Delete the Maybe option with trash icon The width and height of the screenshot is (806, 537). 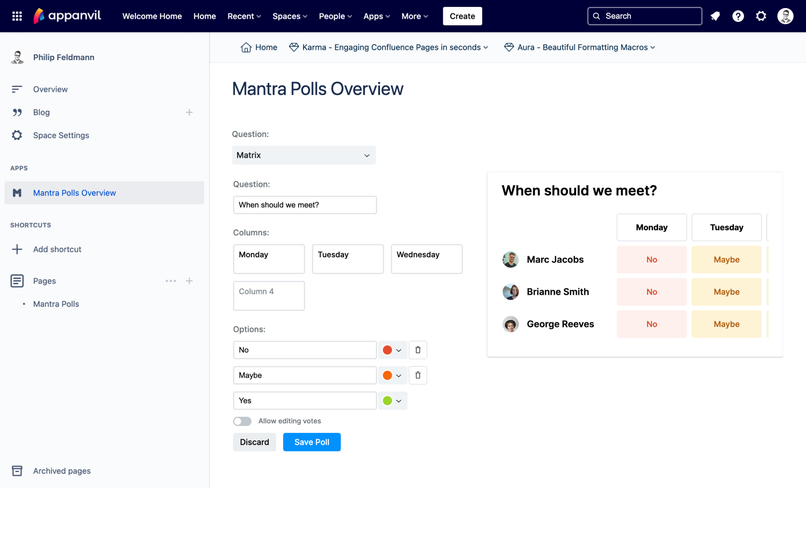418,375
